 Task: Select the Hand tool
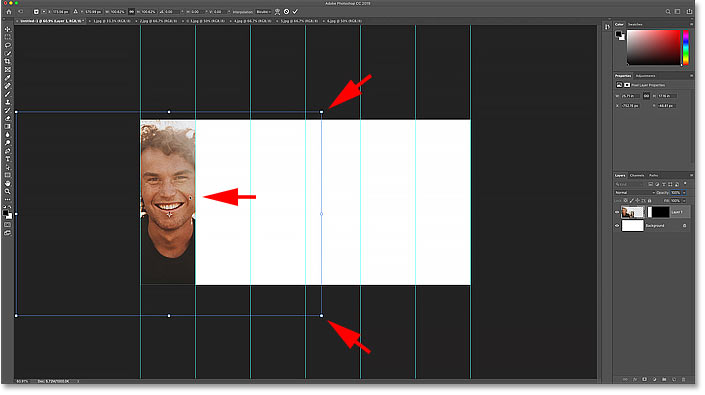click(x=8, y=183)
